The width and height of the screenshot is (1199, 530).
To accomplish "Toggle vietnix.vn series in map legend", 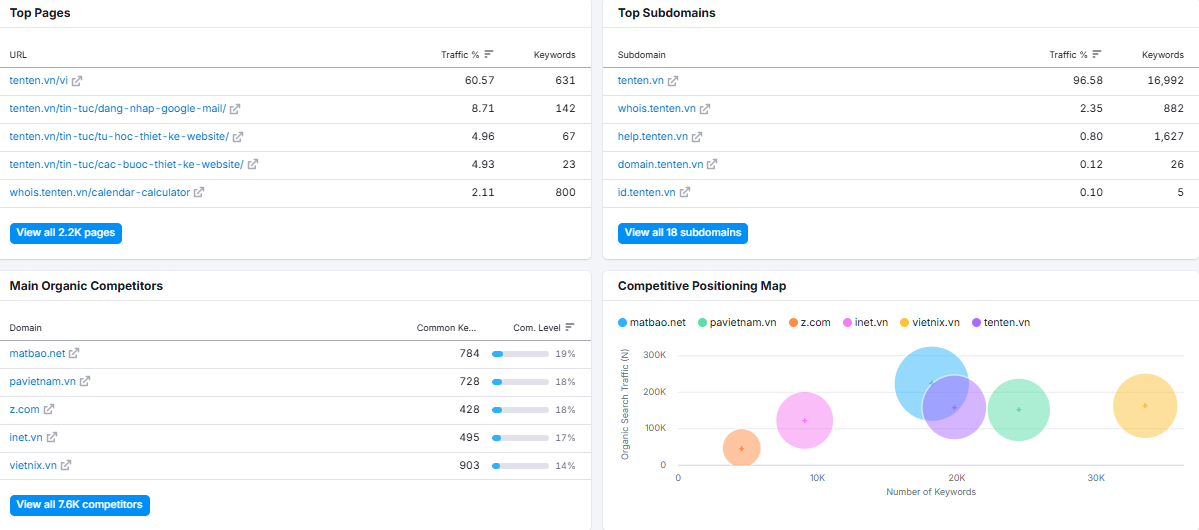I will pyautogui.click(x=929, y=323).
